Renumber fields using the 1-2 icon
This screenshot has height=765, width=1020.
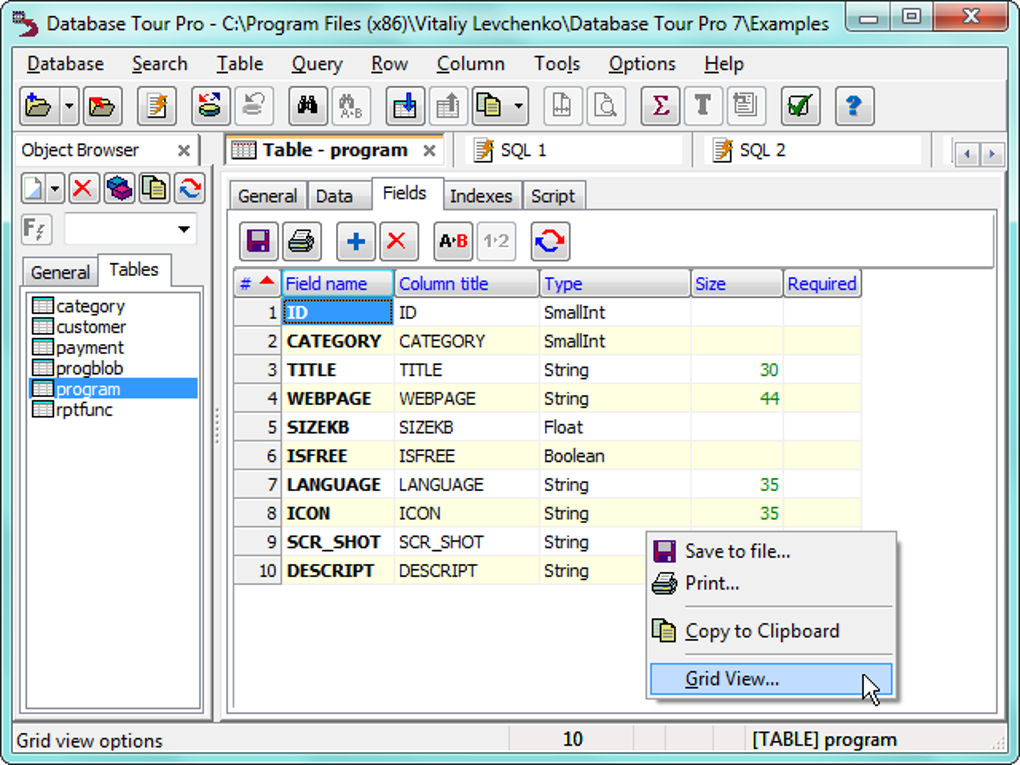coord(495,240)
